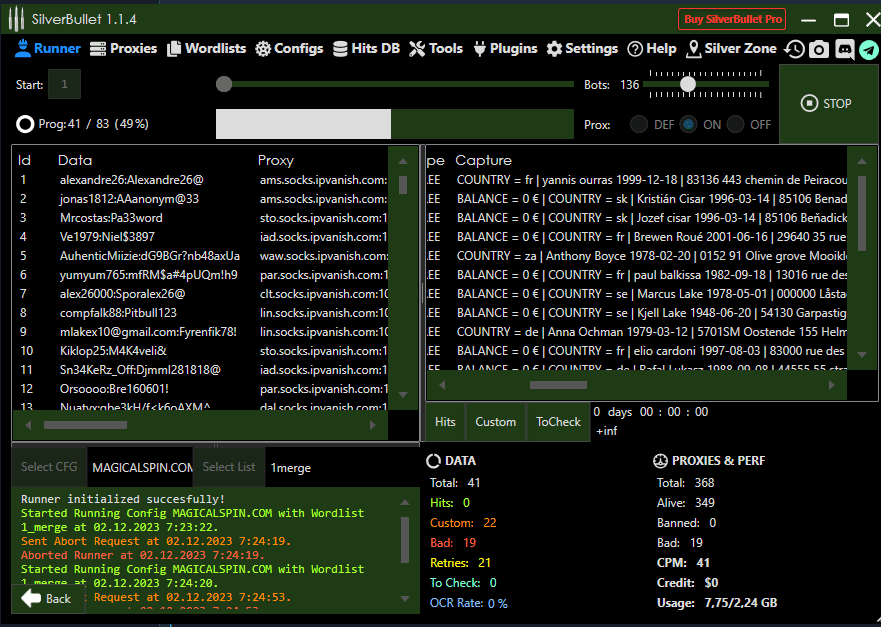
Task: Click the Select CFG button
Action: 49,467
